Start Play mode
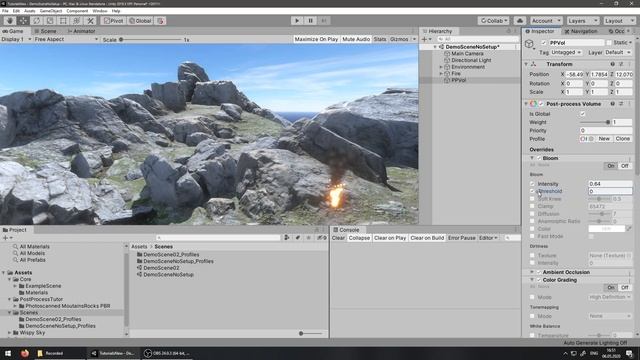This screenshot has width=640, height=360. point(297,20)
